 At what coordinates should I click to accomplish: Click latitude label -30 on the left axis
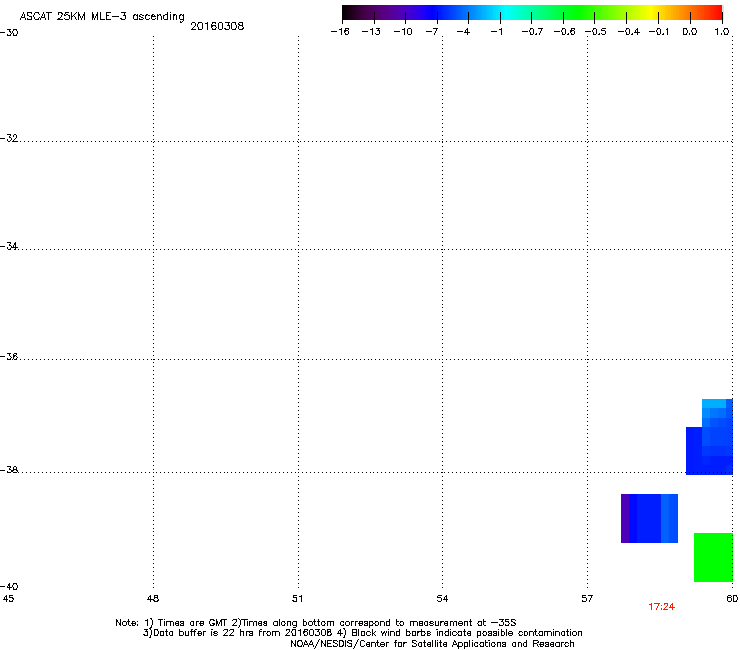coord(9,33)
